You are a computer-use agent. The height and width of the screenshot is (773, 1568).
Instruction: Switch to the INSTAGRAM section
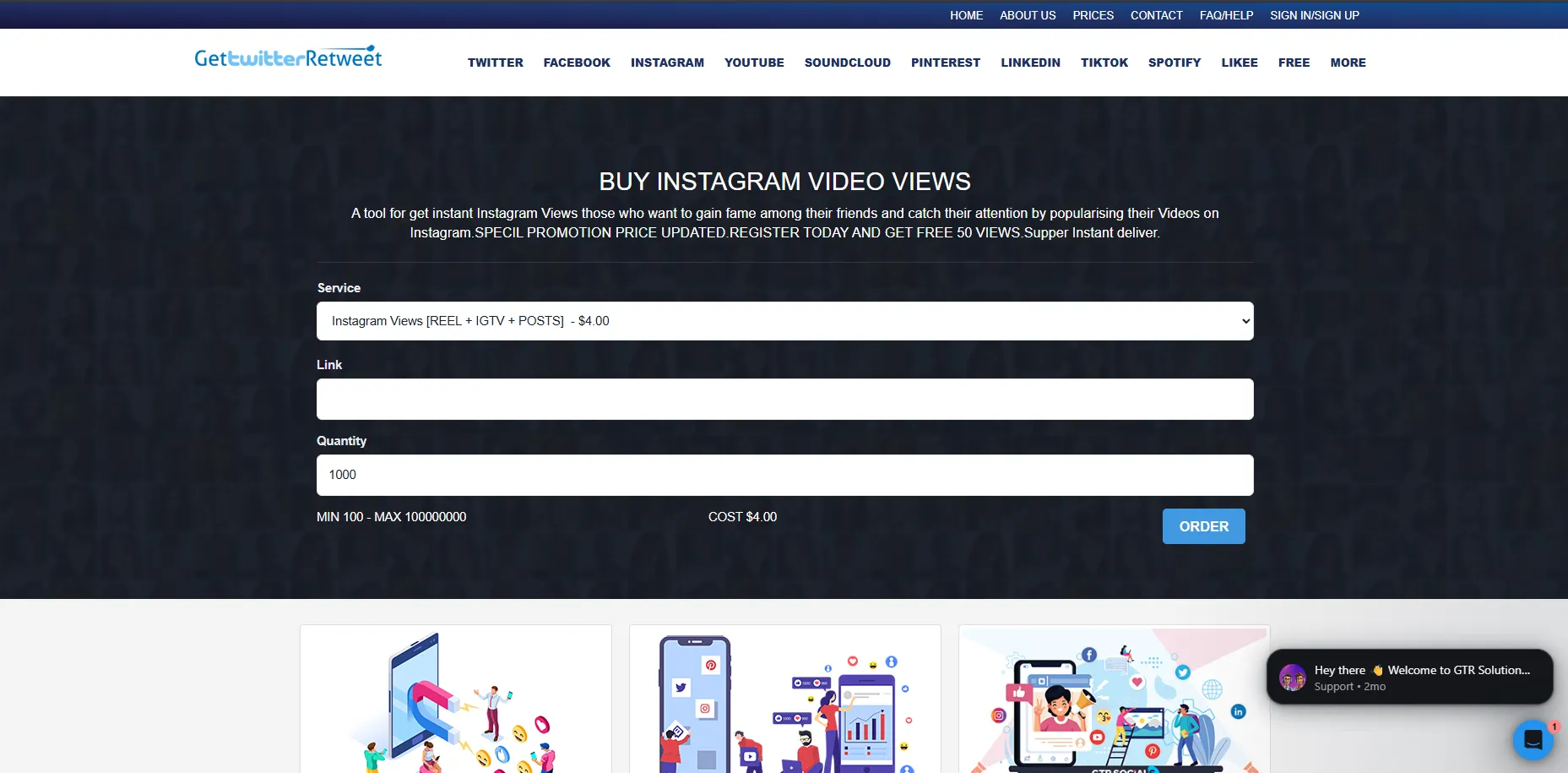point(667,63)
